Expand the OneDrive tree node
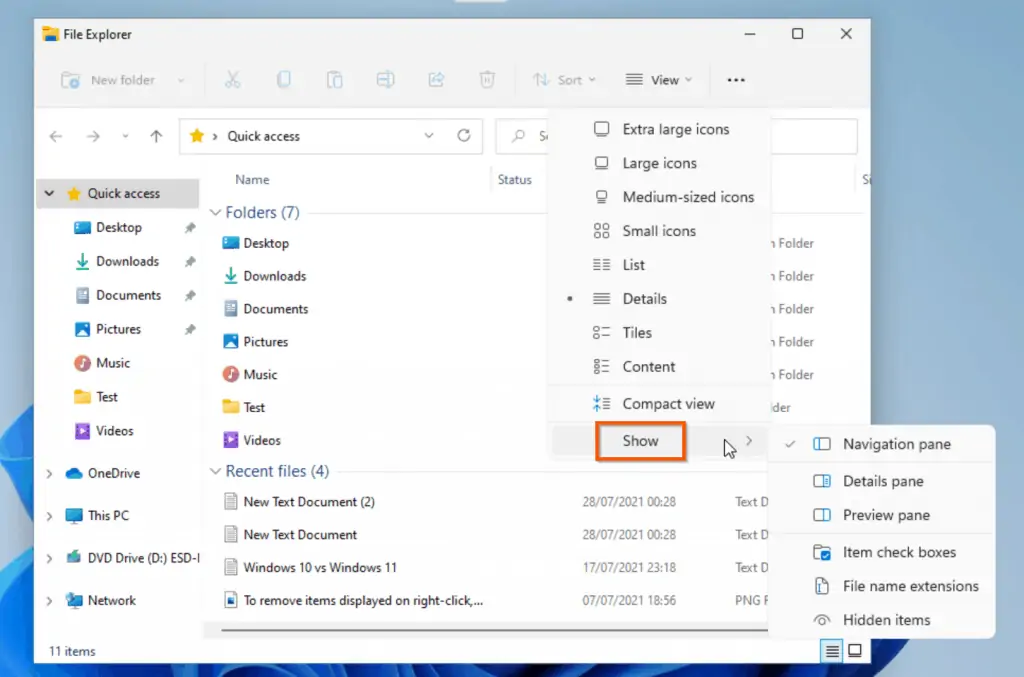1024x677 pixels. [x=49, y=473]
